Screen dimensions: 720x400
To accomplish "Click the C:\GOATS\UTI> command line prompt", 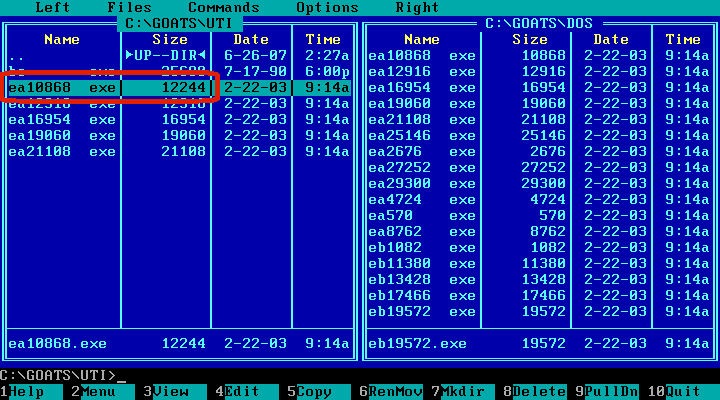I will click(58, 376).
